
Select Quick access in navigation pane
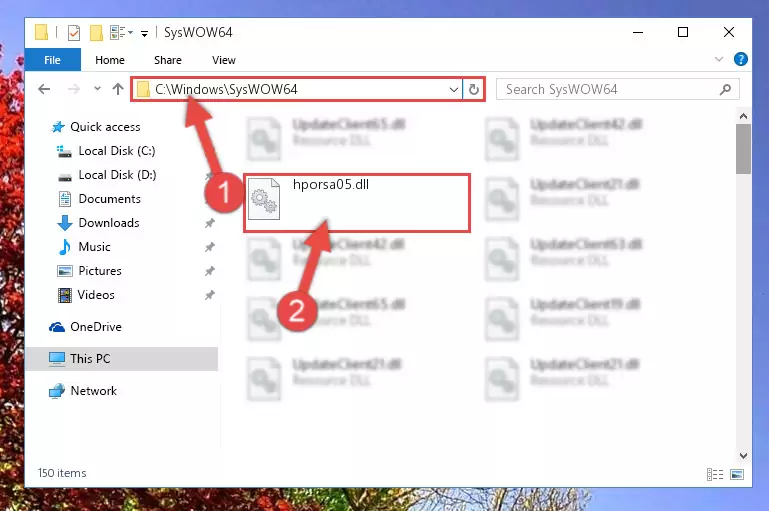click(x=105, y=127)
